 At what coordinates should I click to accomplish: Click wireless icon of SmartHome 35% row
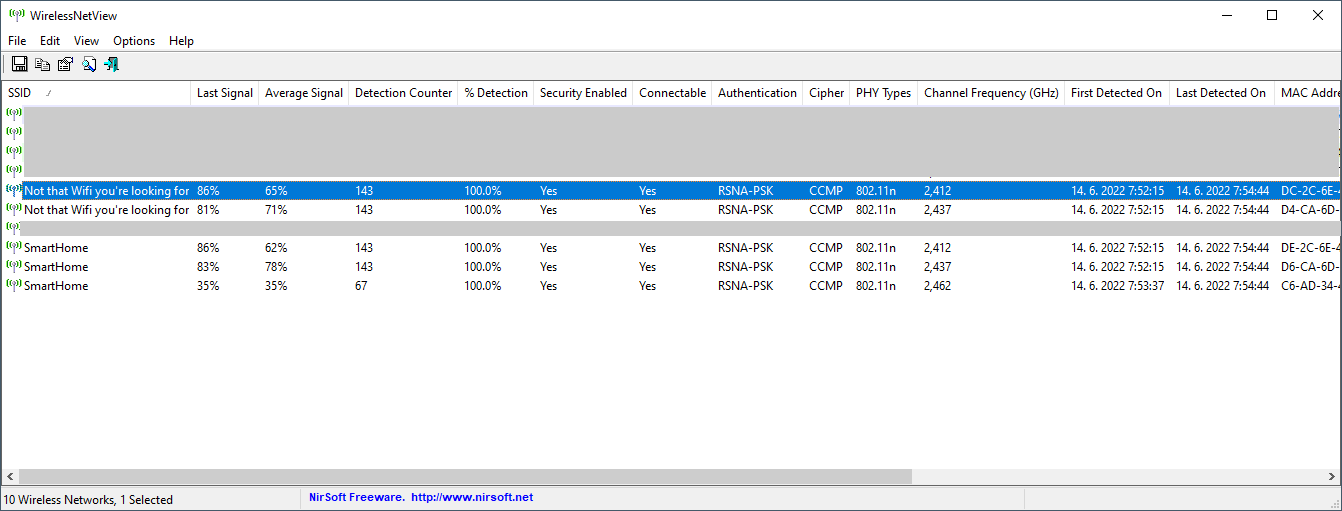pos(14,285)
